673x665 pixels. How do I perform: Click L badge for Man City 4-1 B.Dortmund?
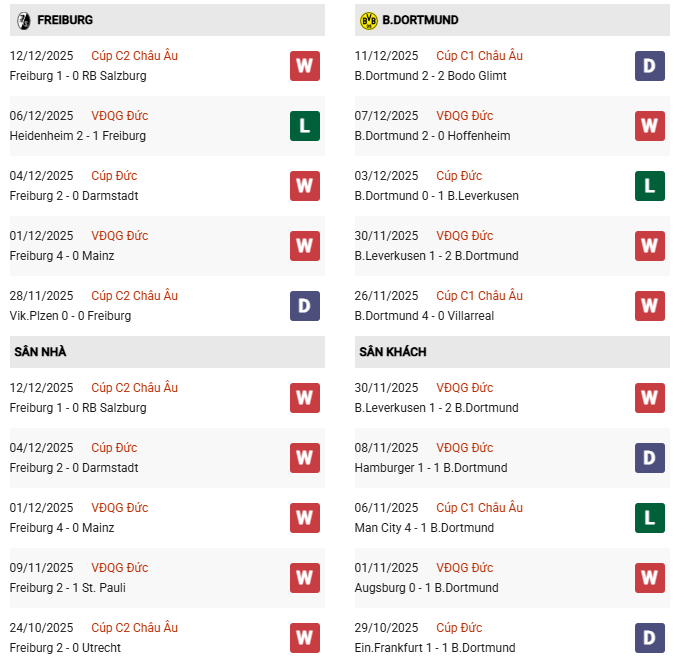pyautogui.click(x=650, y=518)
